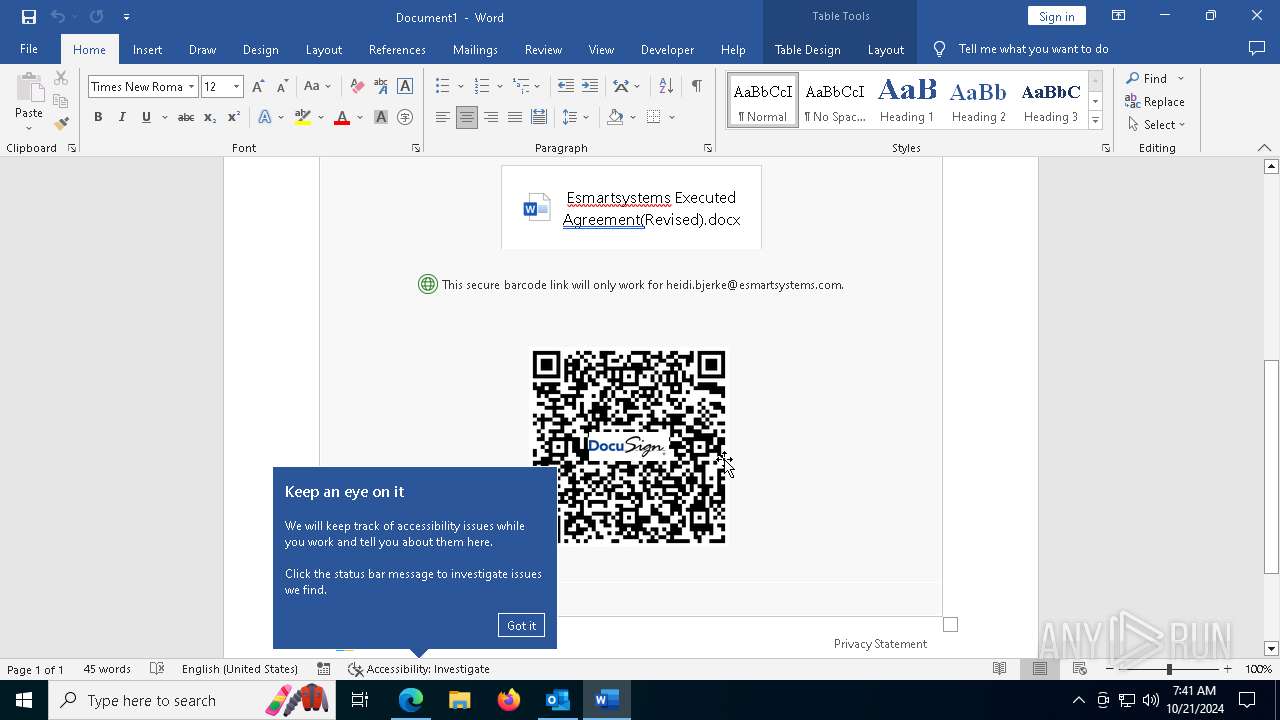Toggle italic formatting
This screenshot has width=1280, height=720.
point(122,117)
